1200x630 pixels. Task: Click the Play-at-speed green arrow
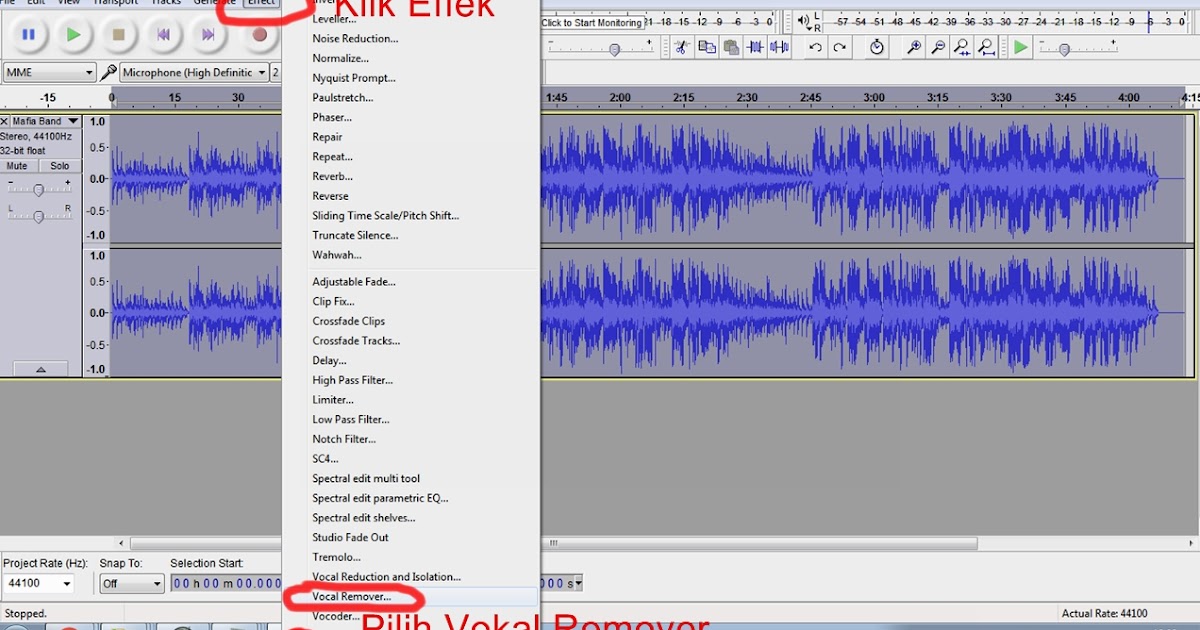tap(1020, 47)
